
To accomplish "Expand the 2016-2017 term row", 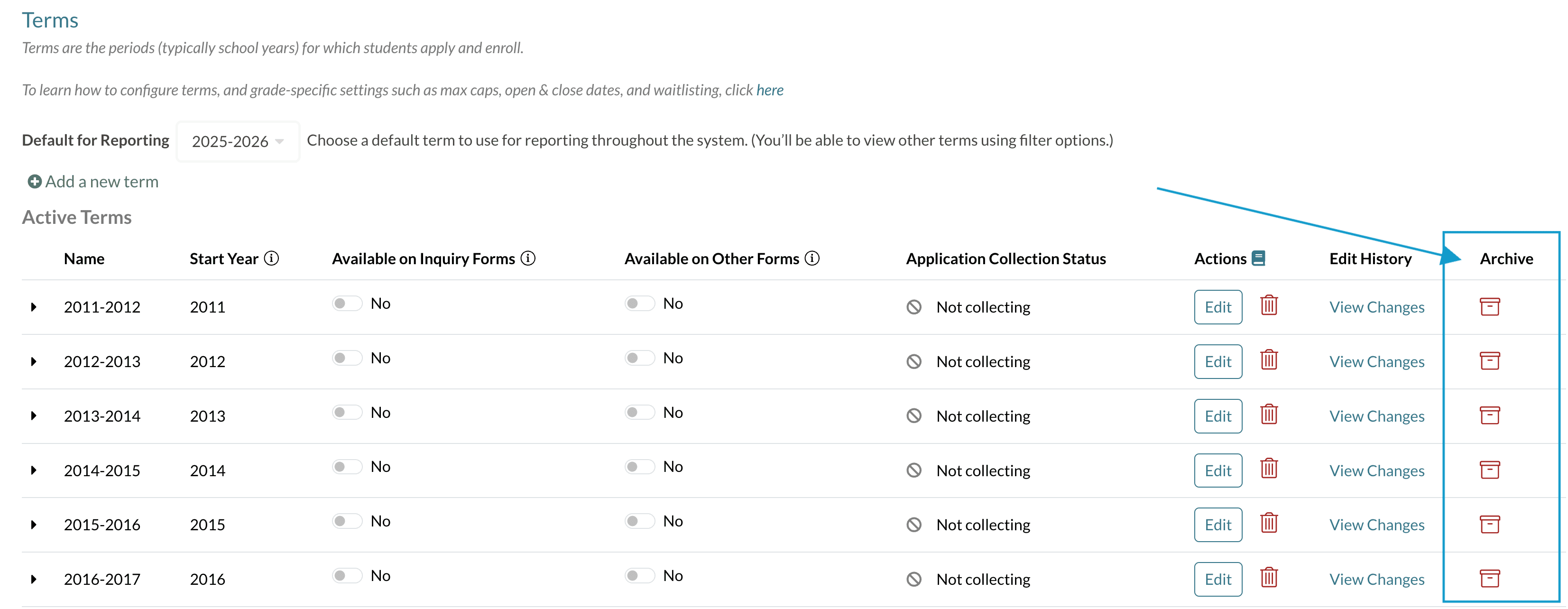I will [x=34, y=579].
